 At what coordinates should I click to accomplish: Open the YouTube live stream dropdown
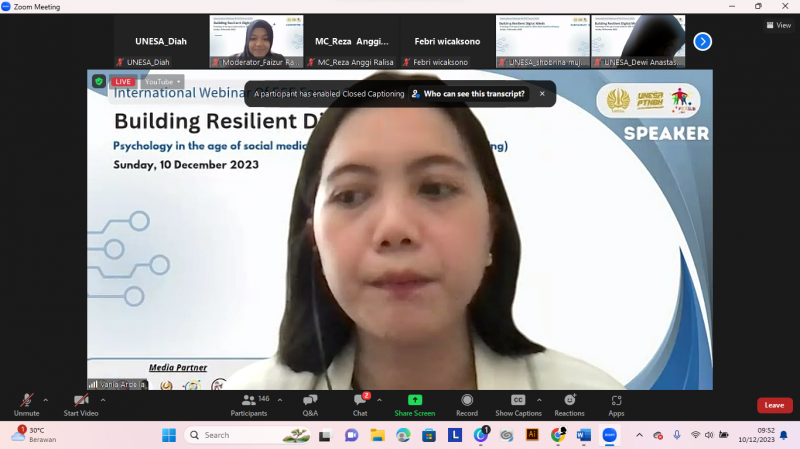coord(162,82)
